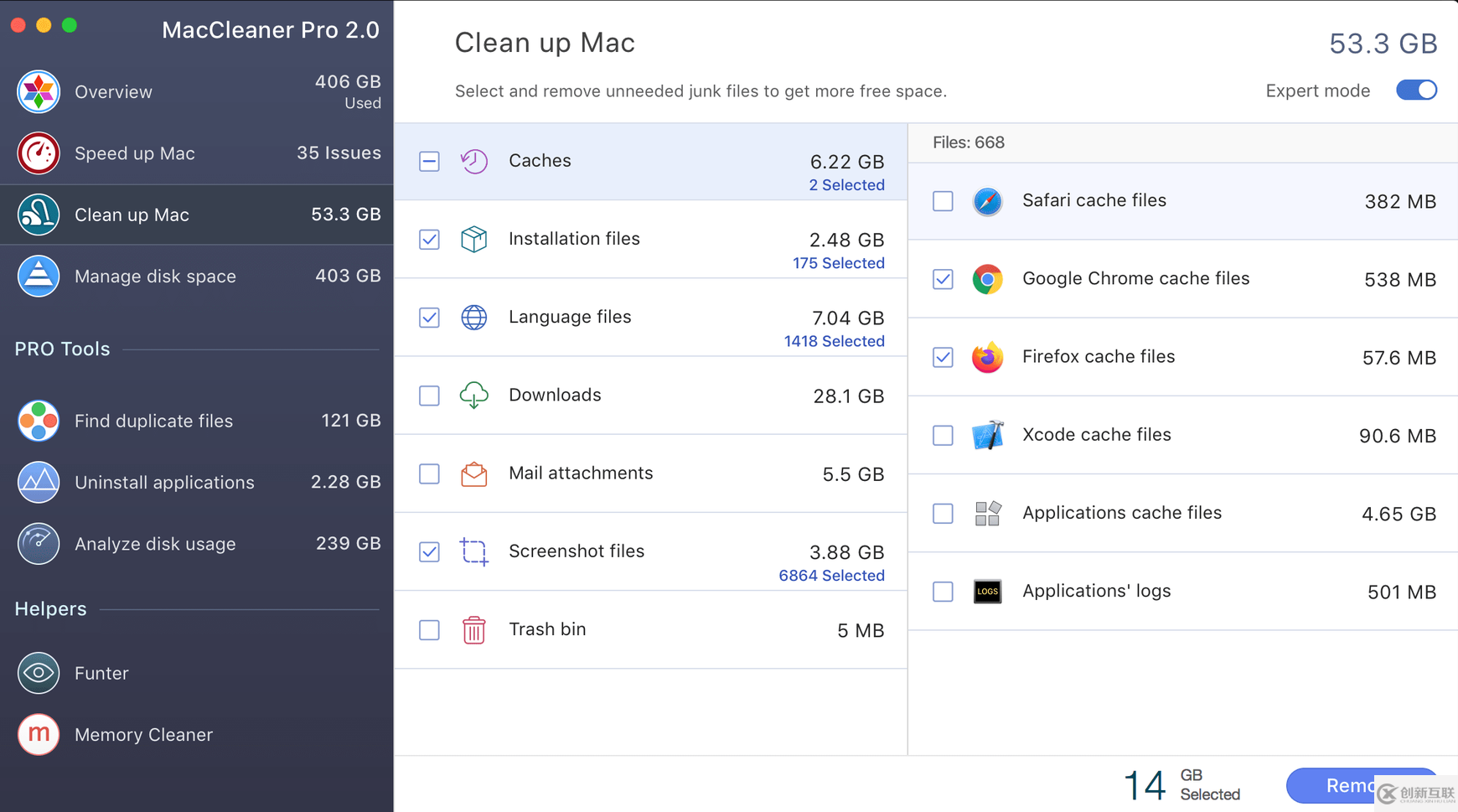Select the Trash bin row

(x=651, y=629)
